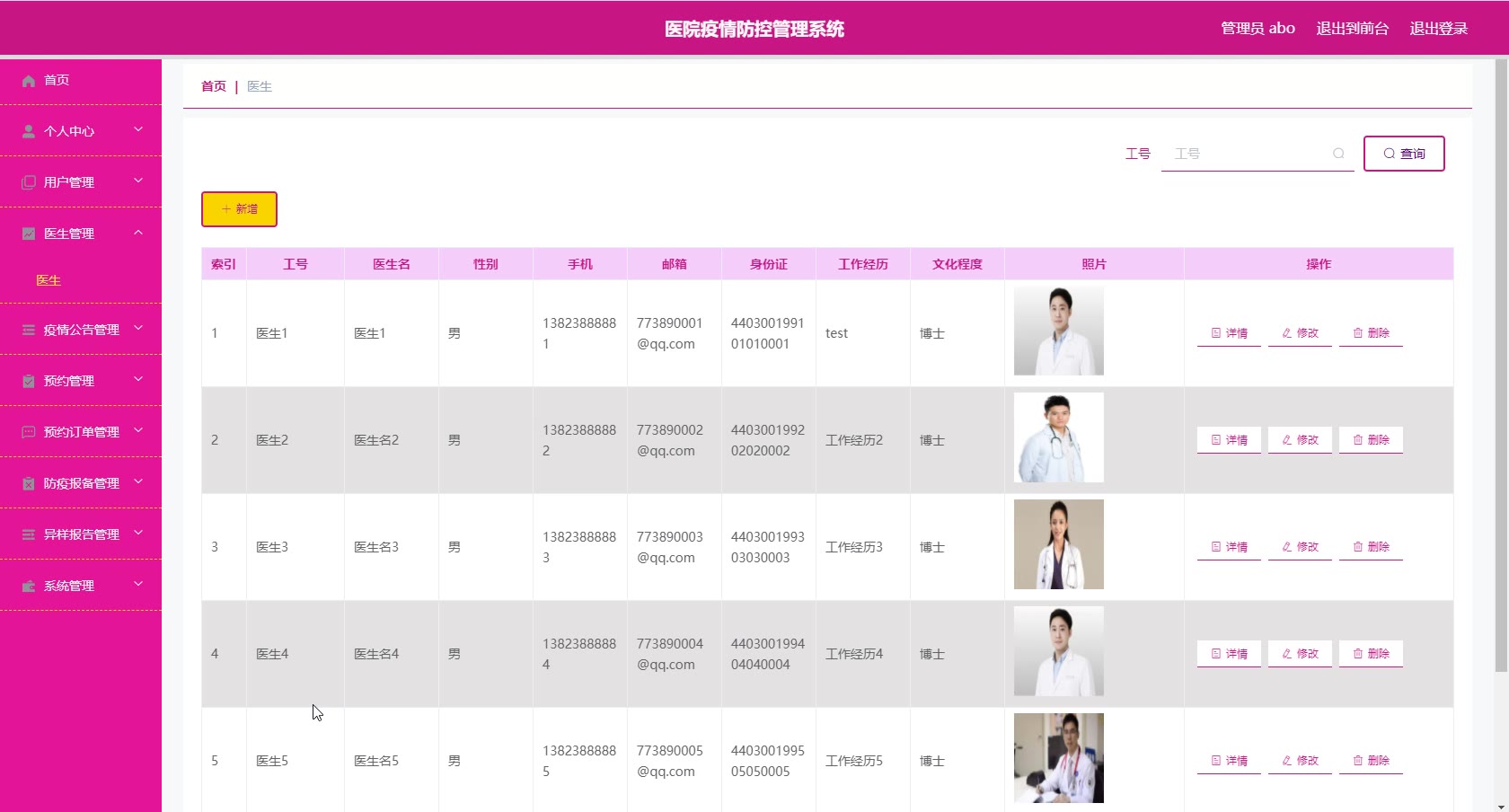Image resolution: width=1509 pixels, height=812 pixels.
Task: Expand the 用户管理 menu chevron
Action: pyautogui.click(x=138, y=181)
